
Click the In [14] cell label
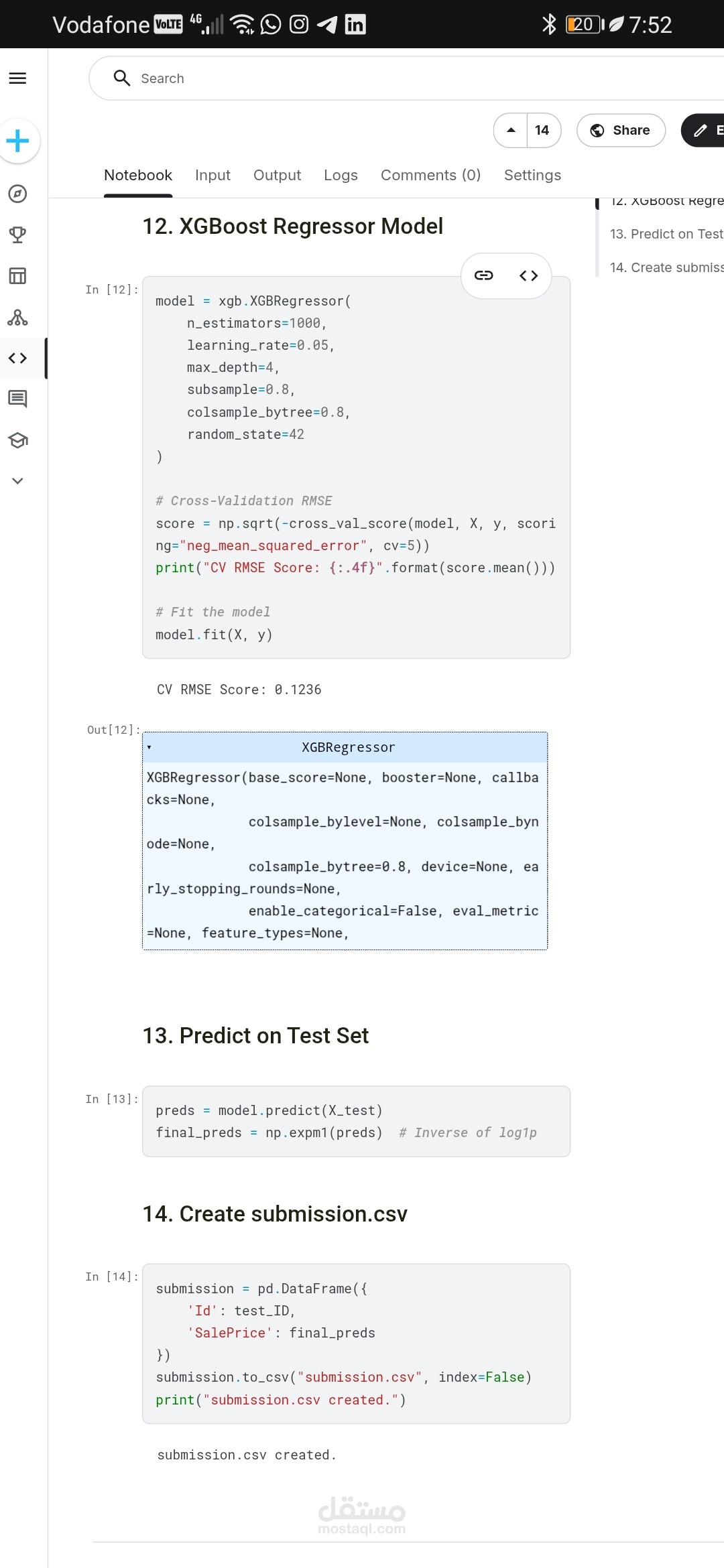pos(111,1277)
